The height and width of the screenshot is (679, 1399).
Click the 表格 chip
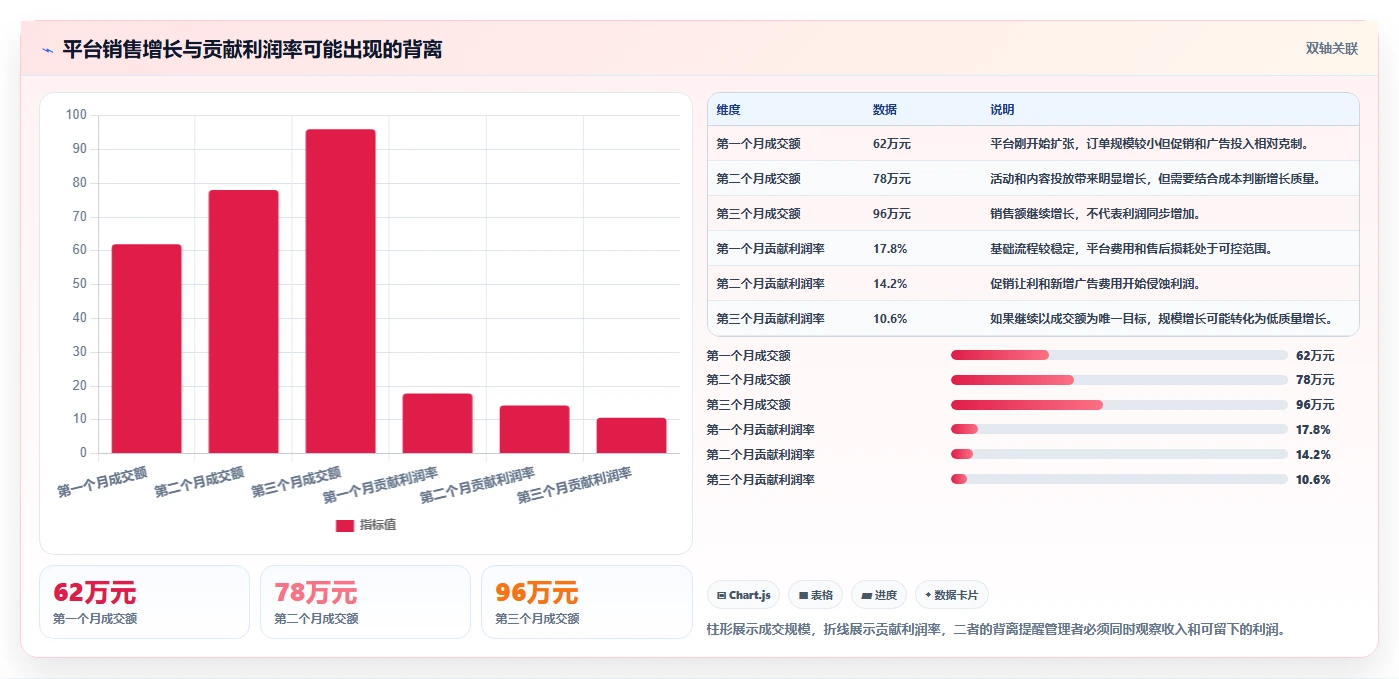click(x=815, y=595)
